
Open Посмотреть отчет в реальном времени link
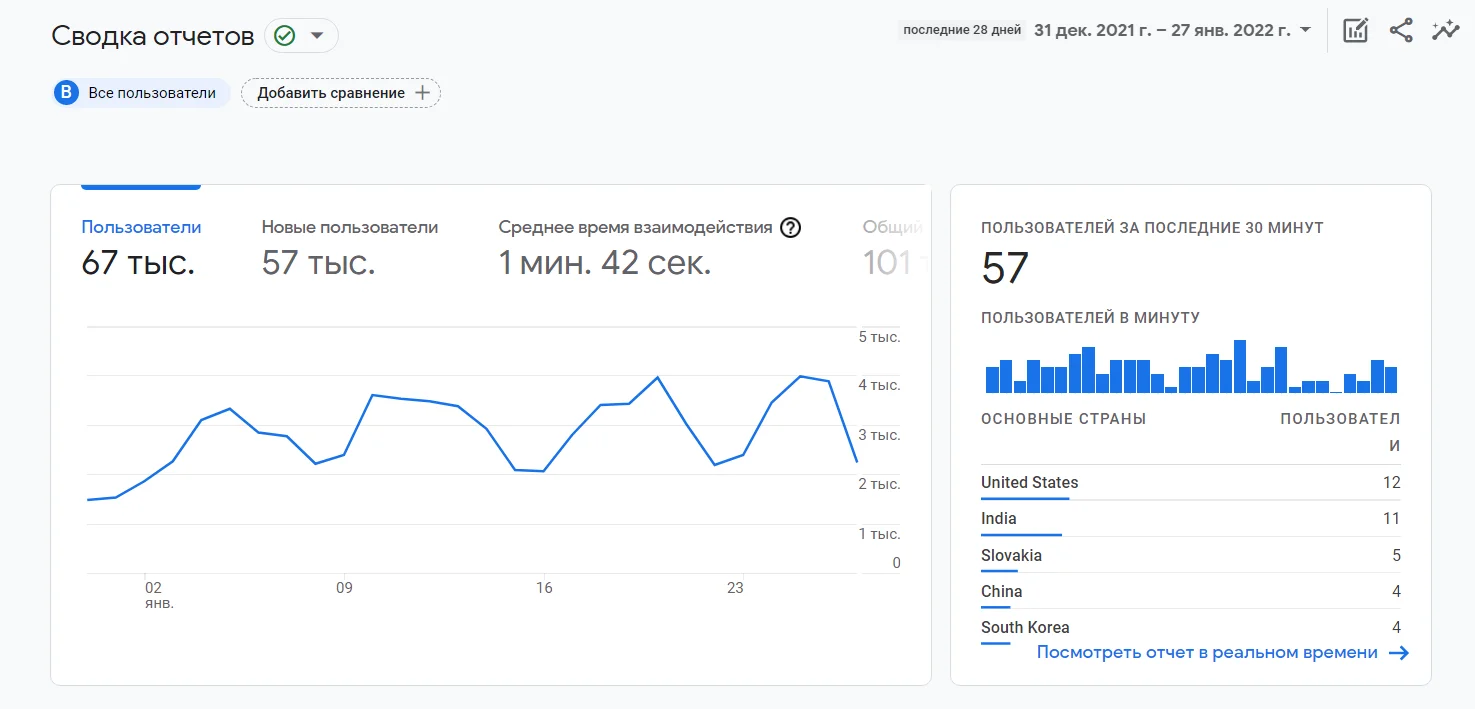(x=1207, y=653)
